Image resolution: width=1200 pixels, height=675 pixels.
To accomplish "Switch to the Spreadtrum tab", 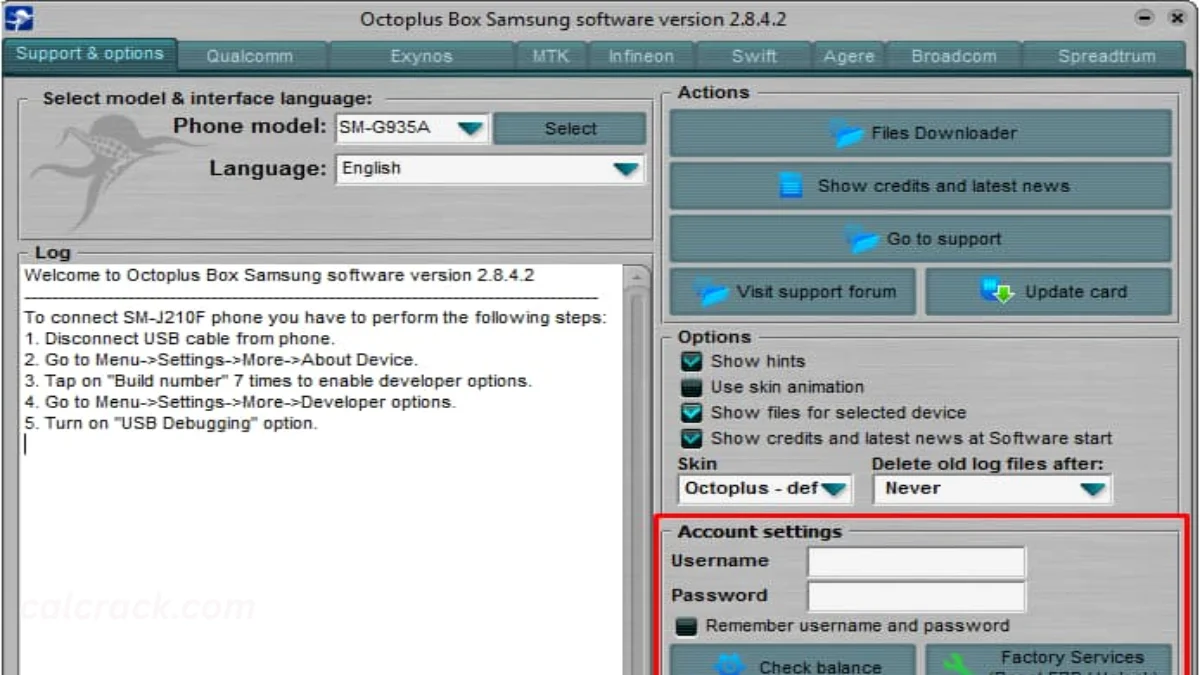I will click(x=1107, y=57).
